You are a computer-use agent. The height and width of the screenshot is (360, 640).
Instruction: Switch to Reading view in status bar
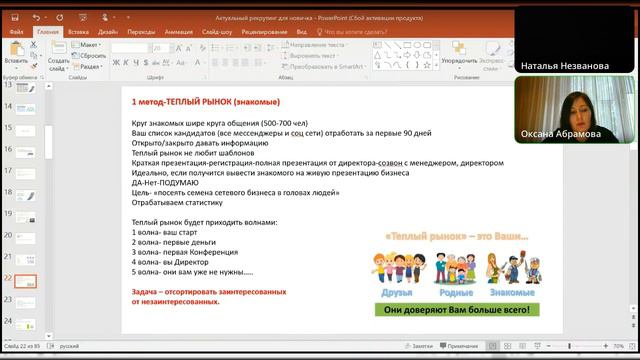coord(522,346)
